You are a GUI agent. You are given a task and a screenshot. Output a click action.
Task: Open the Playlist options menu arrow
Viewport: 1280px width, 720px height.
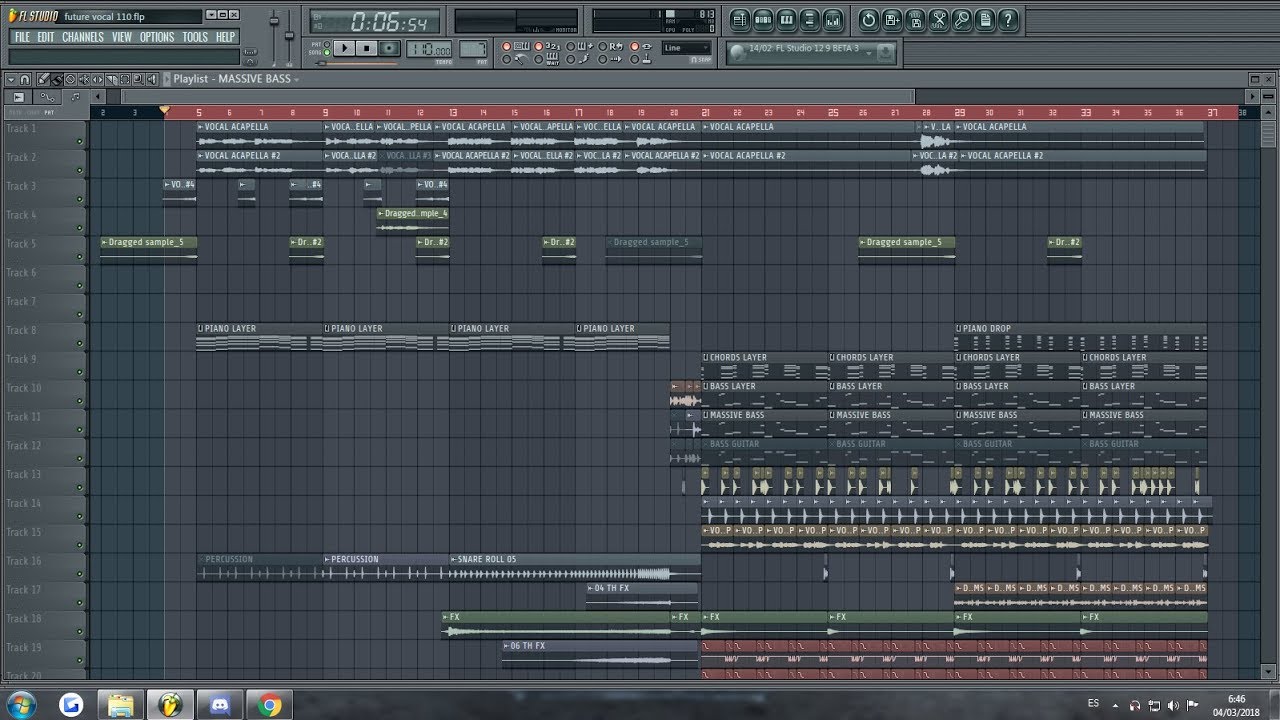pos(11,79)
